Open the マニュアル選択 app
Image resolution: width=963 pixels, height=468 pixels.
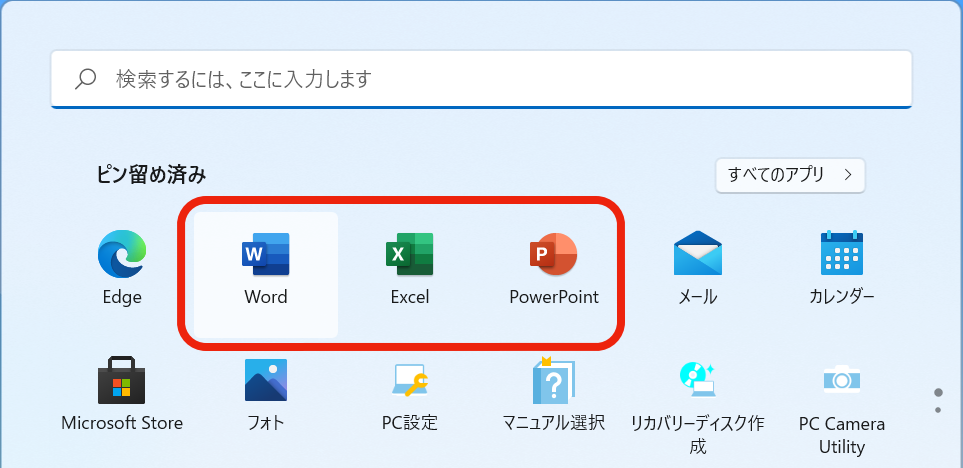tap(553, 394)
